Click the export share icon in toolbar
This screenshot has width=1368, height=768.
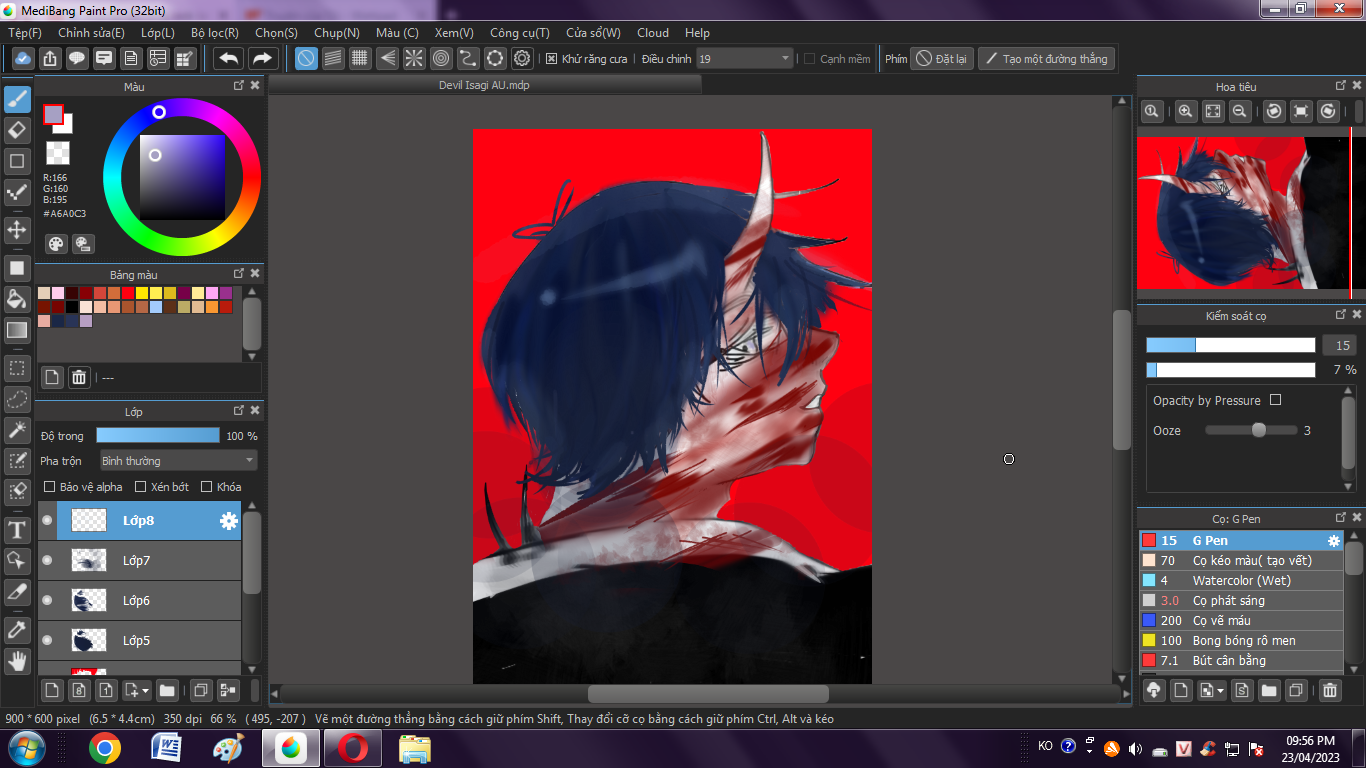49,59
